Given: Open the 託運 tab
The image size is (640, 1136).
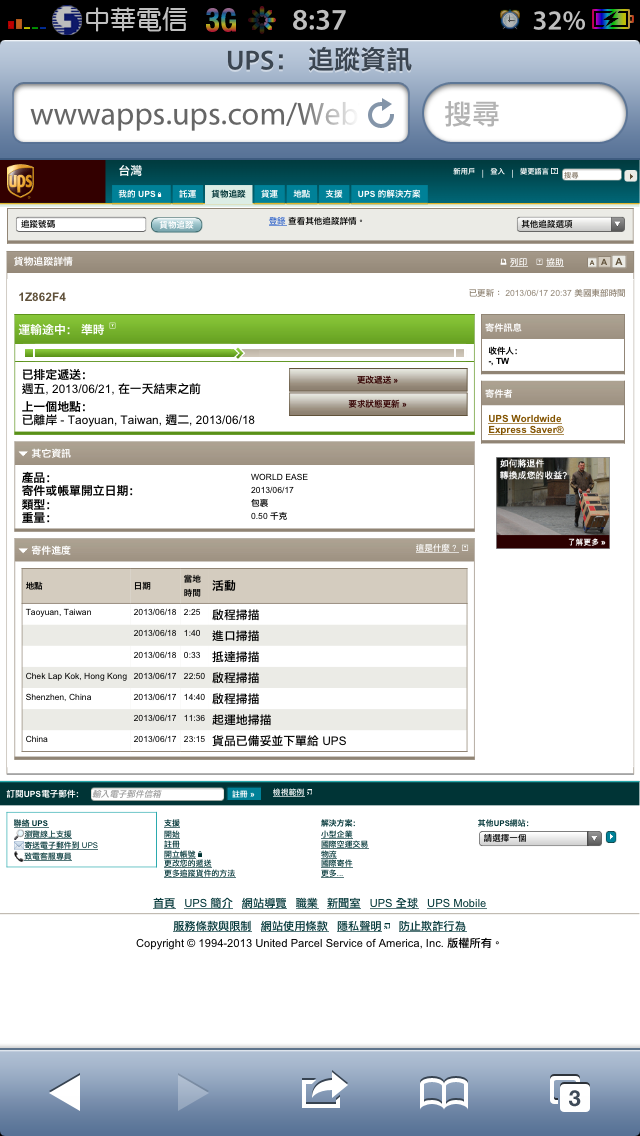Looking at the screenshot, I should point(188,194).
